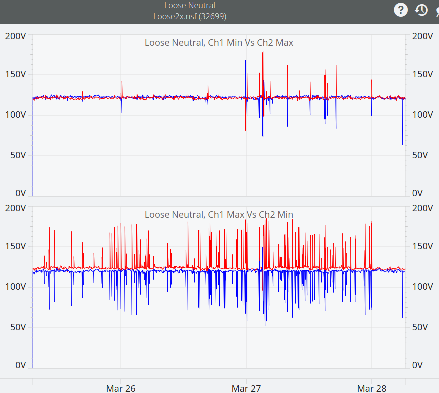Image resolution: width=439 pixels, height=393 pixels.
Task: Click the 'Loose Neutral' header title
Action: [x=190, y=5]
